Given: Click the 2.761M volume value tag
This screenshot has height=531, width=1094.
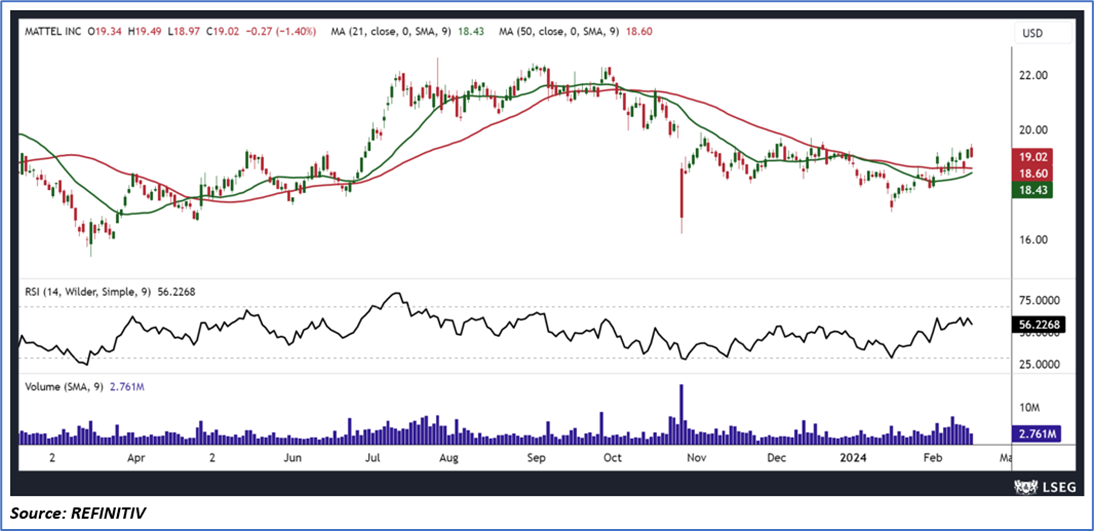Looking at the screenshot, I should [1035, 435].
